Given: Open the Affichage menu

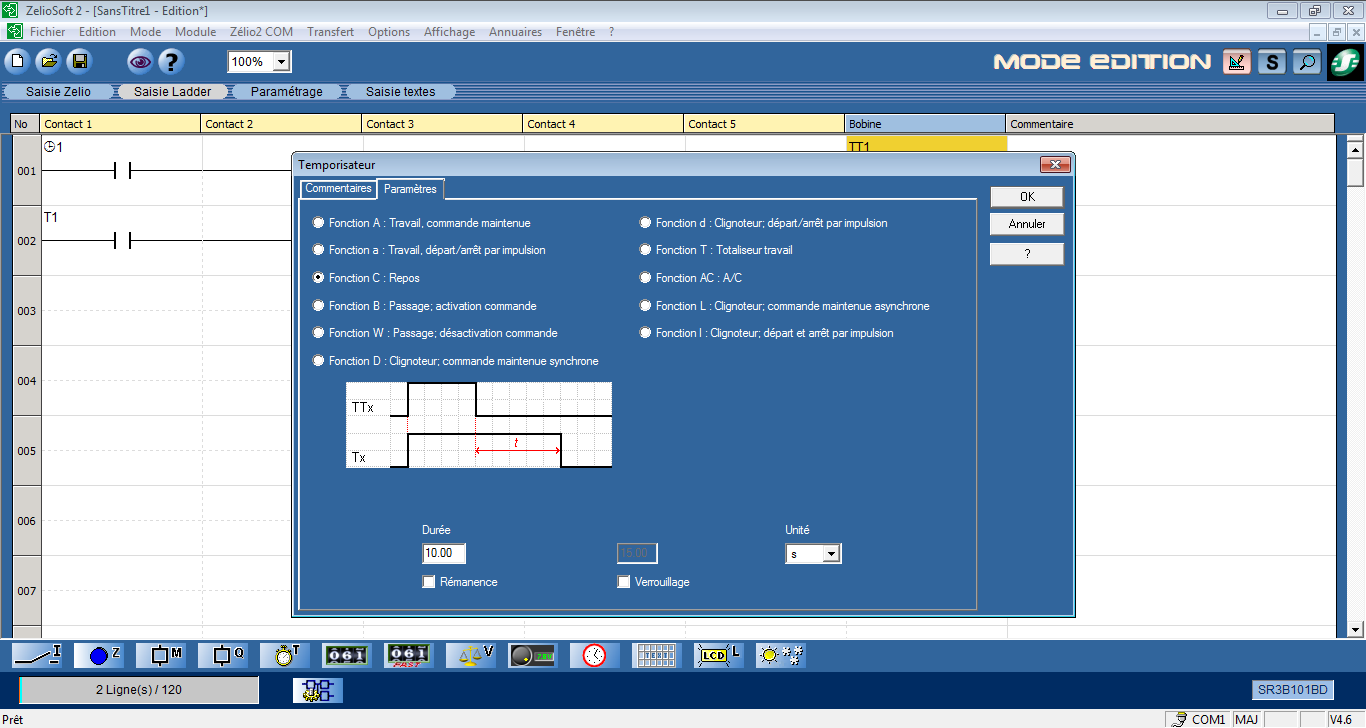Looking at the screenshot, I should [450, 32].
